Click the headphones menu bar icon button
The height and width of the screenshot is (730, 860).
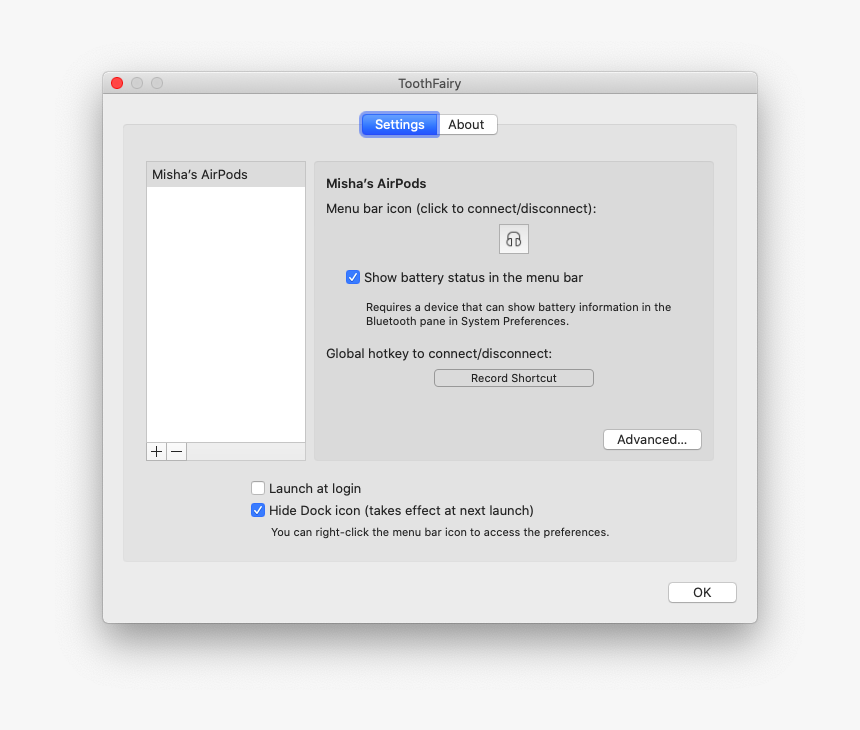[x=513, y=239]
